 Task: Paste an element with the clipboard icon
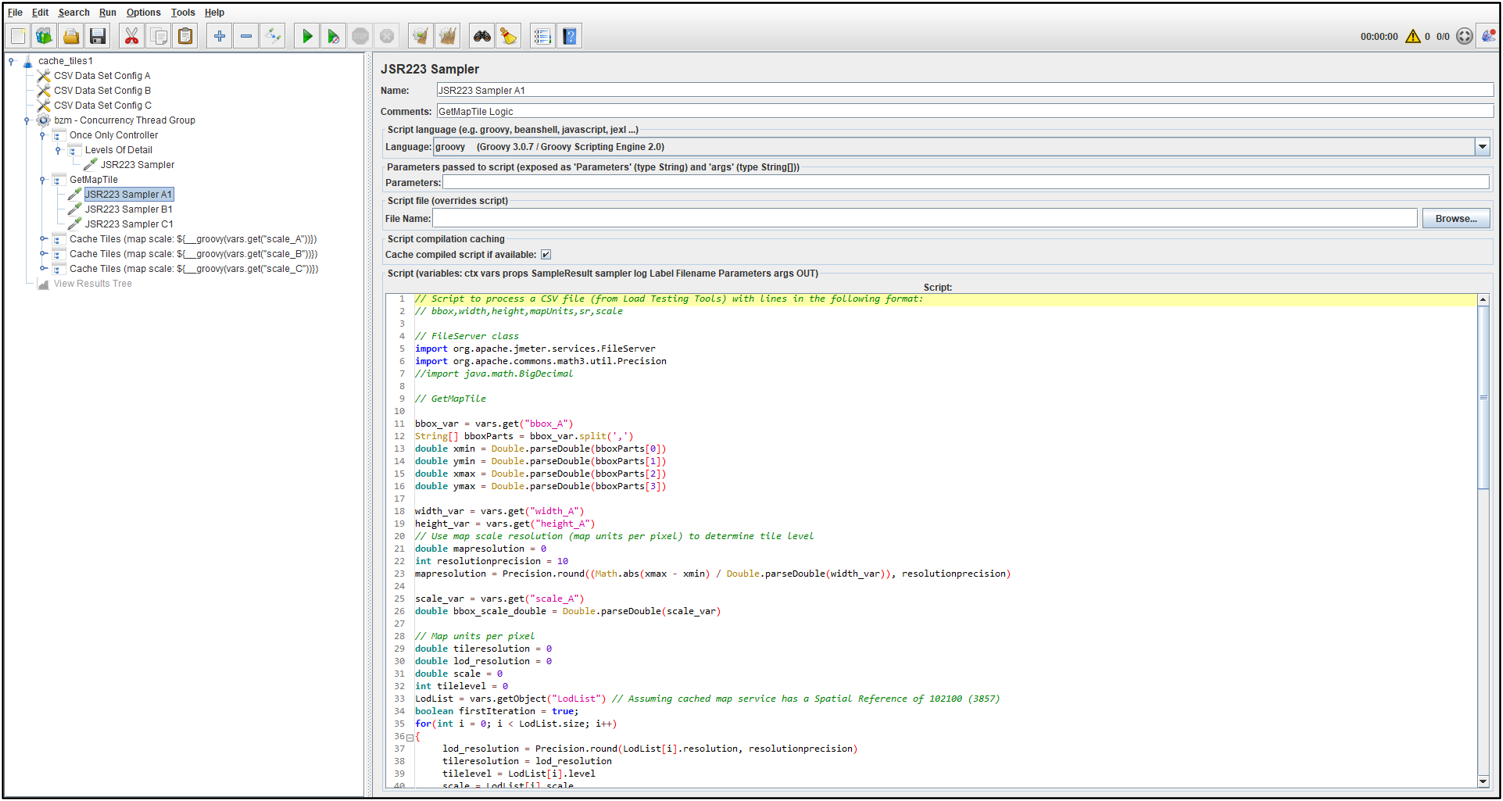(x=185, y=35)
